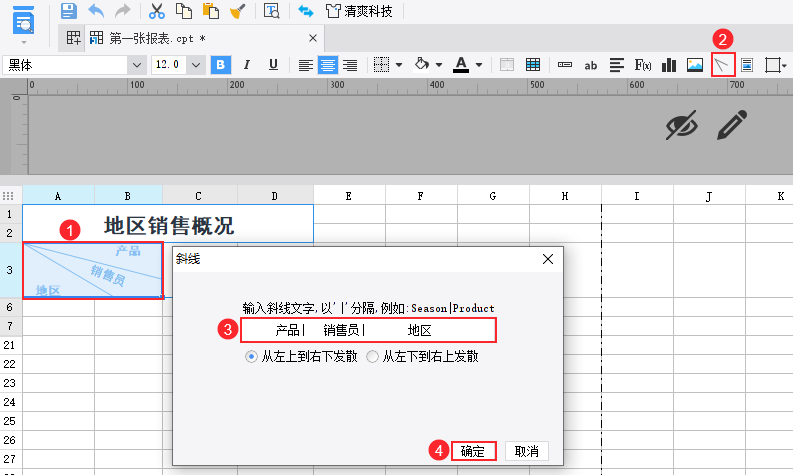Toggle the crossed-out eye visibility icon
The image size is (793, 475).
[682, 124]
